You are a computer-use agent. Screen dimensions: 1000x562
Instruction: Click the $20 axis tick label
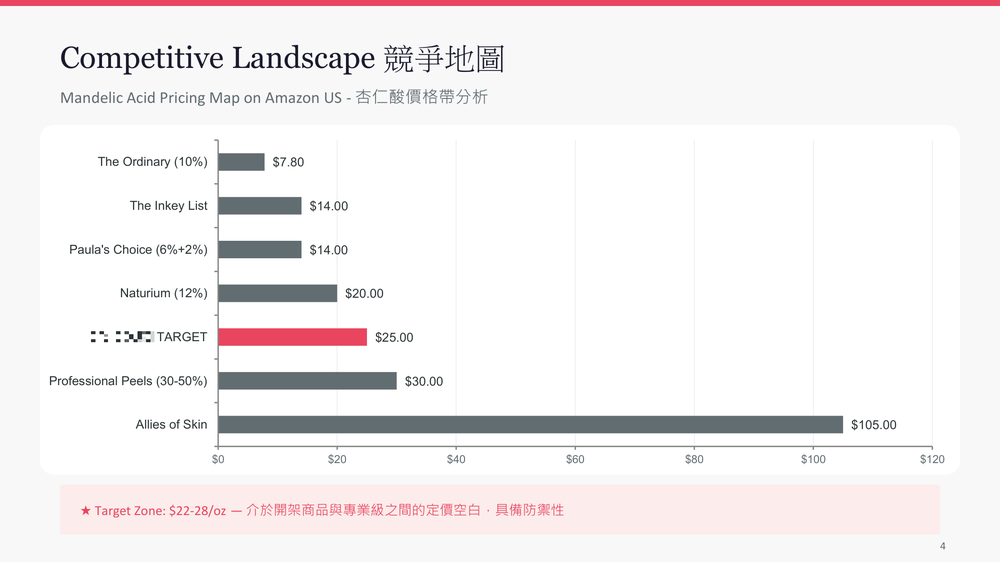[x=337, y=459]
